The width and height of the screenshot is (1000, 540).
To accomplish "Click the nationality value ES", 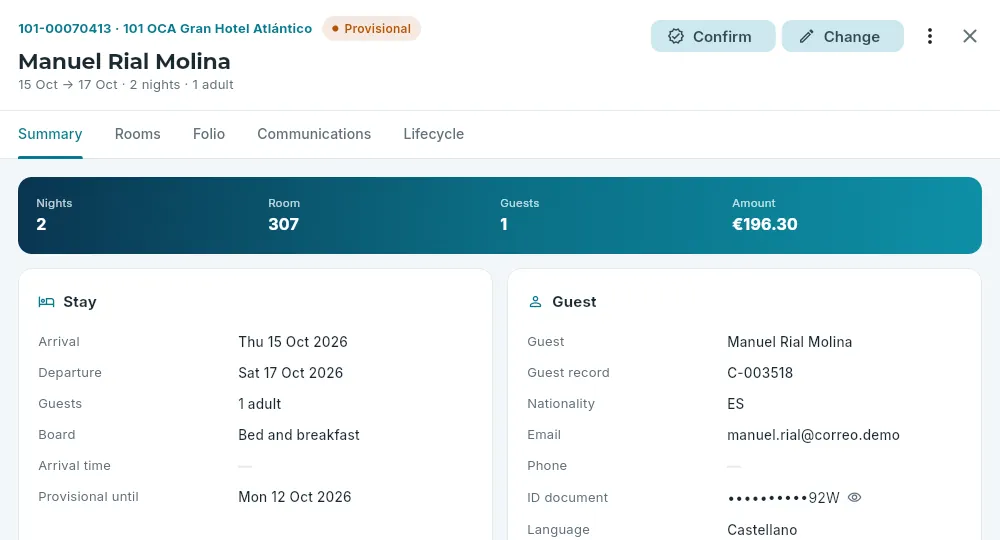I will pyautogui.click(x=735, y=404).
